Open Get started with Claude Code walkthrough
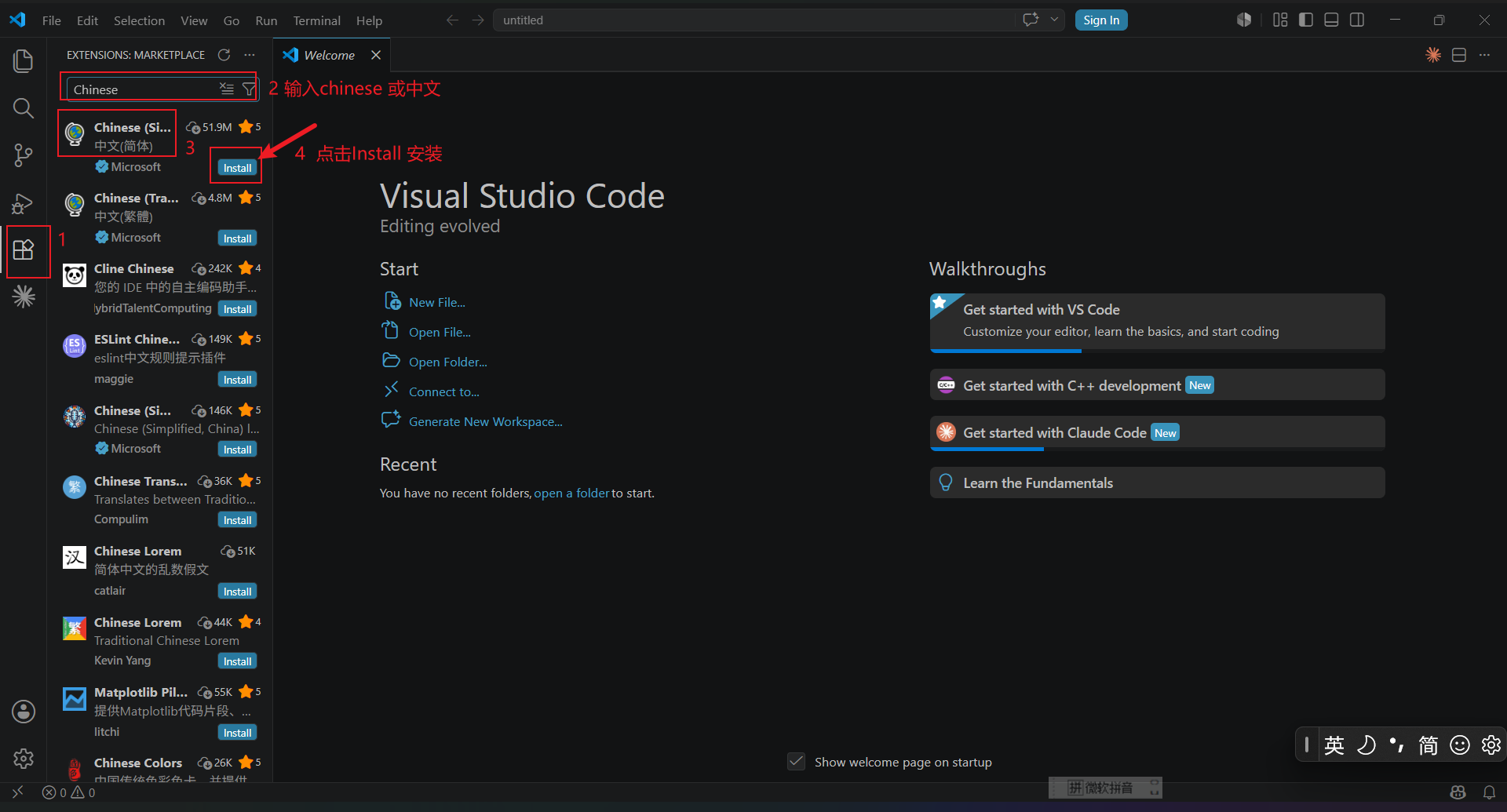Screen dimensions: 1507x812 [x=1157, y=432]
